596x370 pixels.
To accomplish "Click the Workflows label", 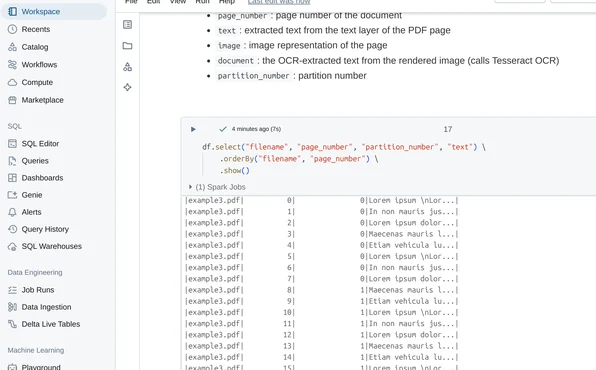I will point(39,65).
